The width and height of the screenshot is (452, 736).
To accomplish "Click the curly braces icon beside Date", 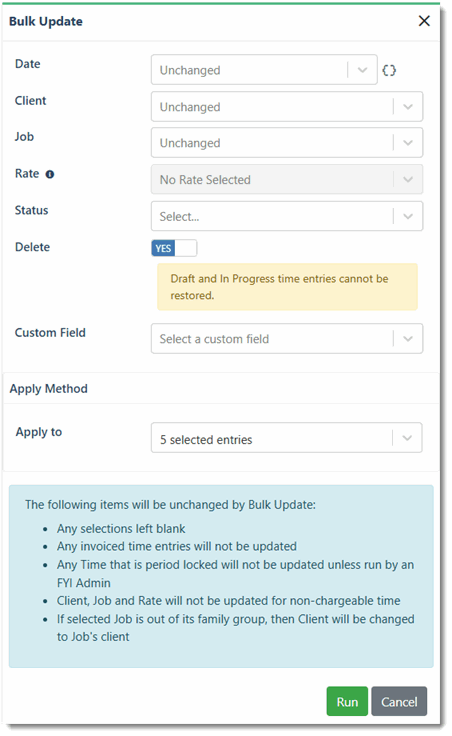I will 389,70.
